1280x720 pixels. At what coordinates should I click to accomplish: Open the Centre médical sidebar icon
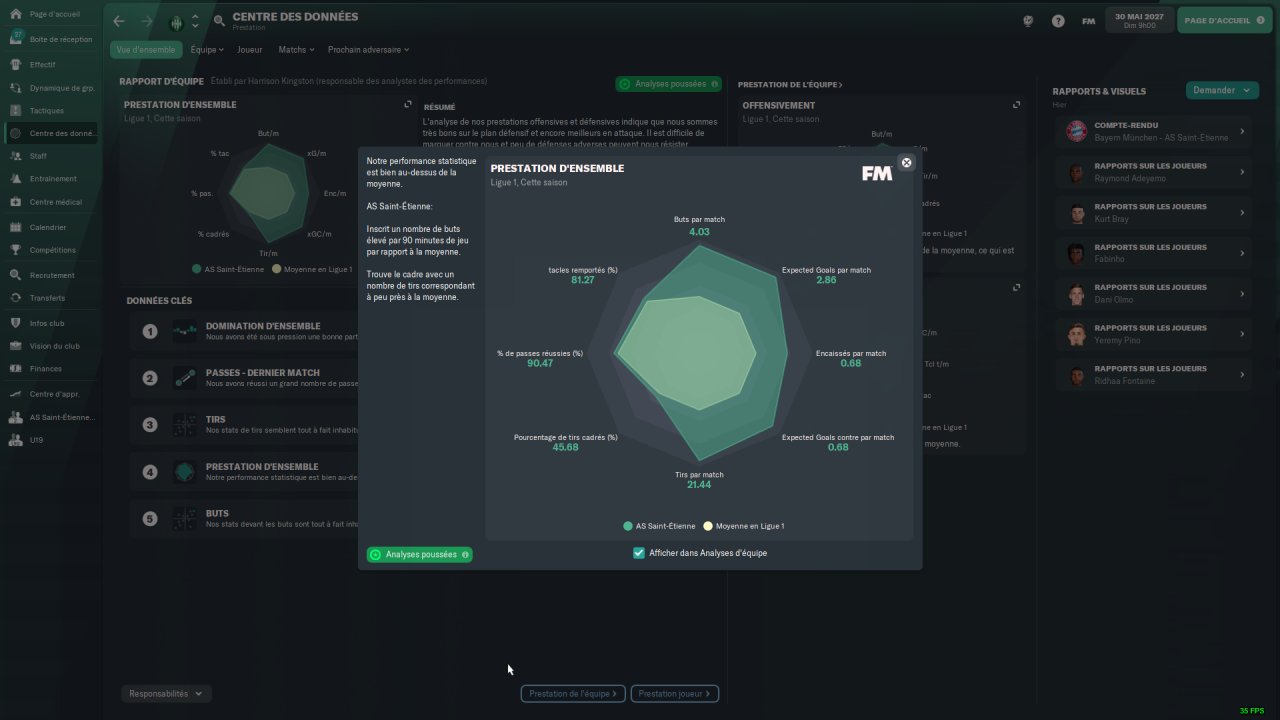click(x=16, y=202)
